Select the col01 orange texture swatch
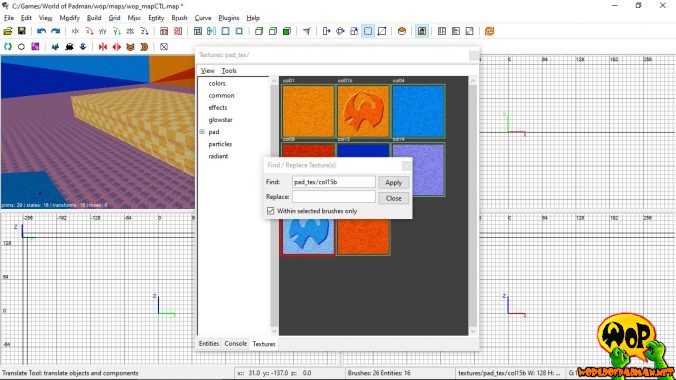 (x=308, y=111)
